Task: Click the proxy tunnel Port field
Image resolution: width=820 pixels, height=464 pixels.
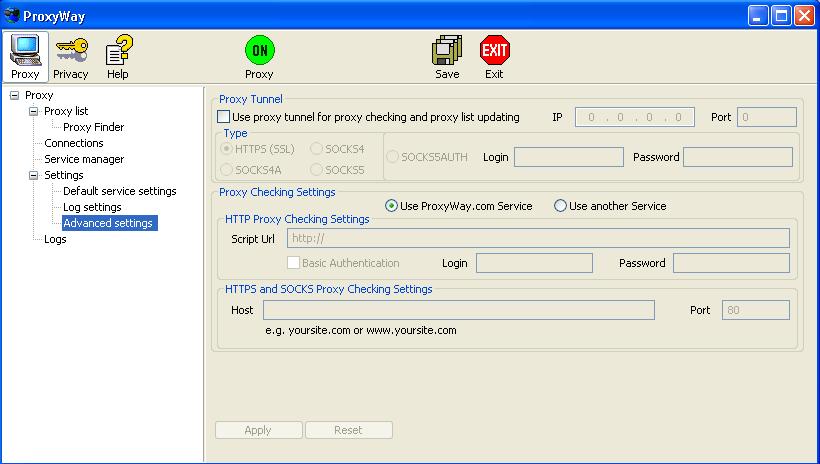Action: point(767,117)
